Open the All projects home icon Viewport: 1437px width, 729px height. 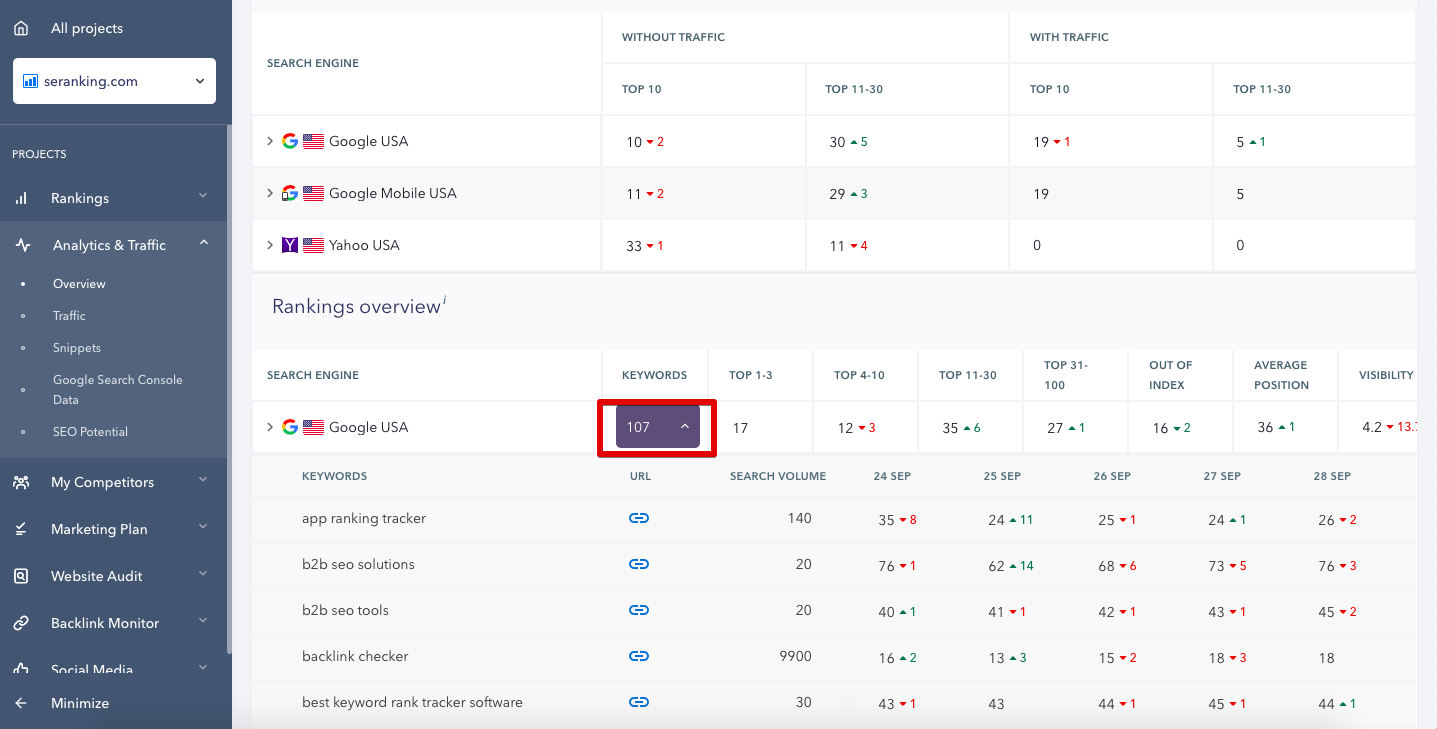(20, 28)
